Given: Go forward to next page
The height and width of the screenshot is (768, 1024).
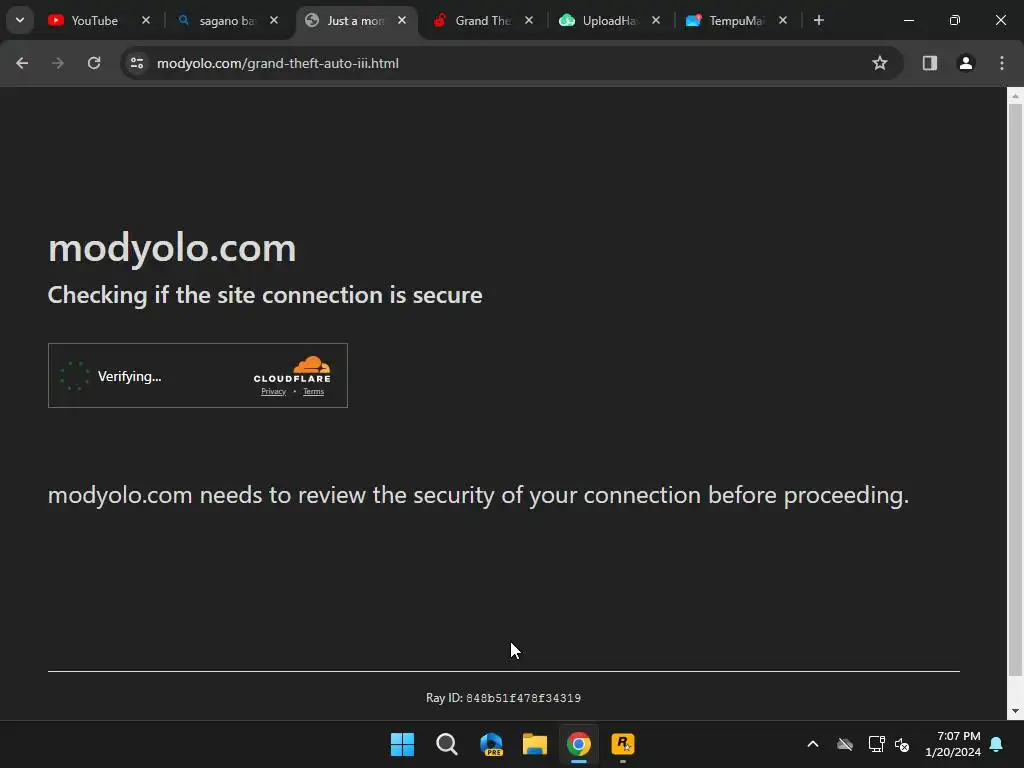Looking at the screenshot, I should pos(58,63).
